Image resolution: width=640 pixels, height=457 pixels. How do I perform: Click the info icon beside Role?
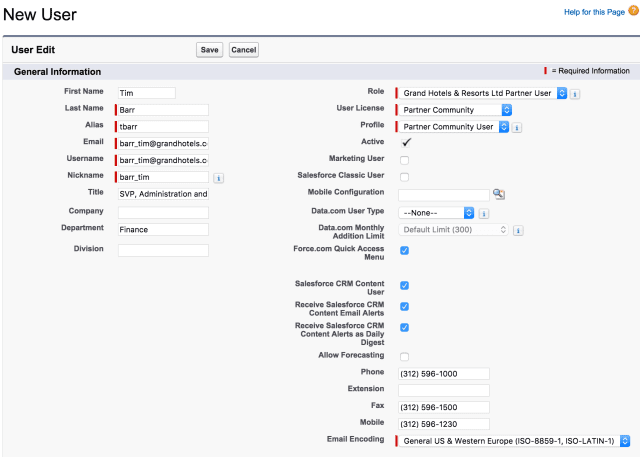click(x=575, y=94)
